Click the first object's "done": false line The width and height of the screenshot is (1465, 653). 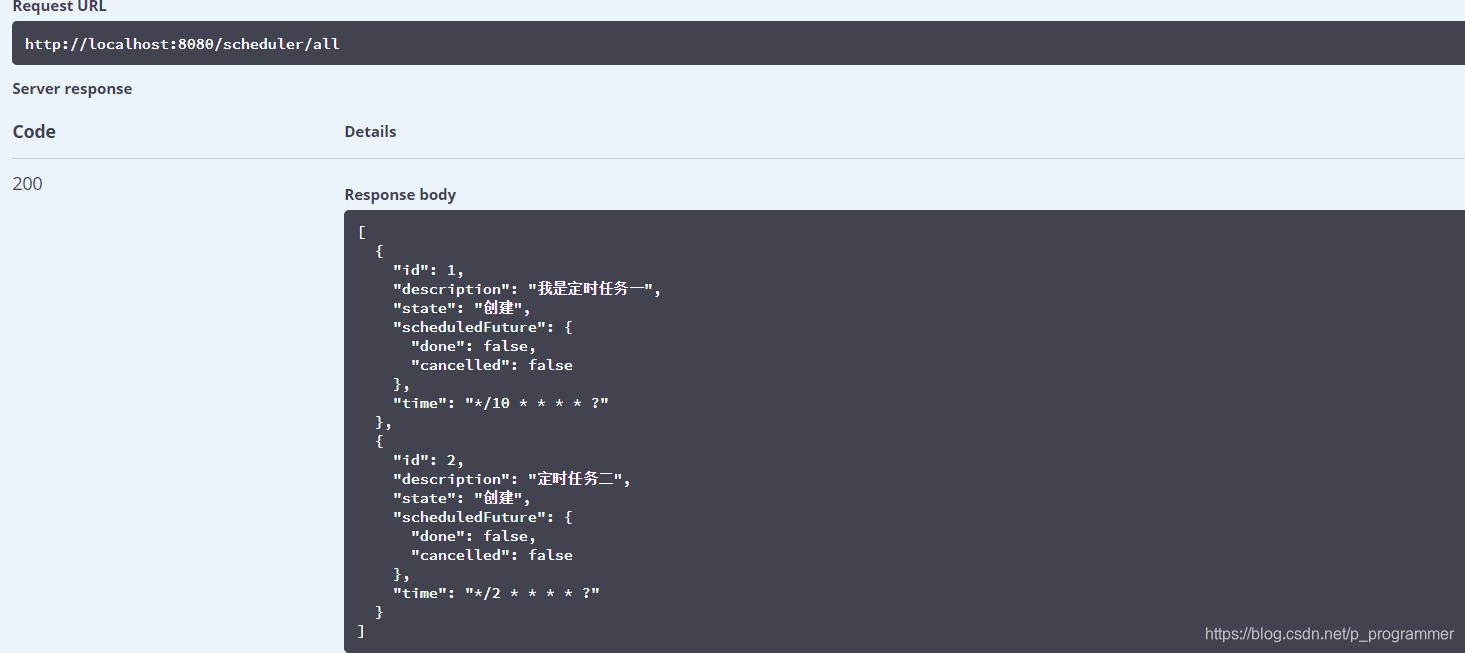coord(473,346)
